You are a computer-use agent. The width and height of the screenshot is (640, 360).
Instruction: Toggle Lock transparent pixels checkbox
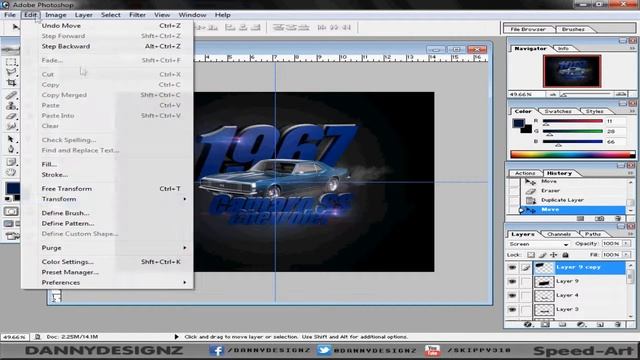pos(531,255)
